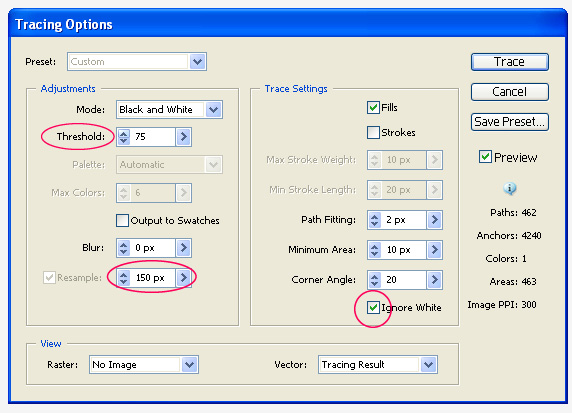Screen dimensions: 572x413
Task: Open the Palette dropdown arrow
Action: coord(214,165)
